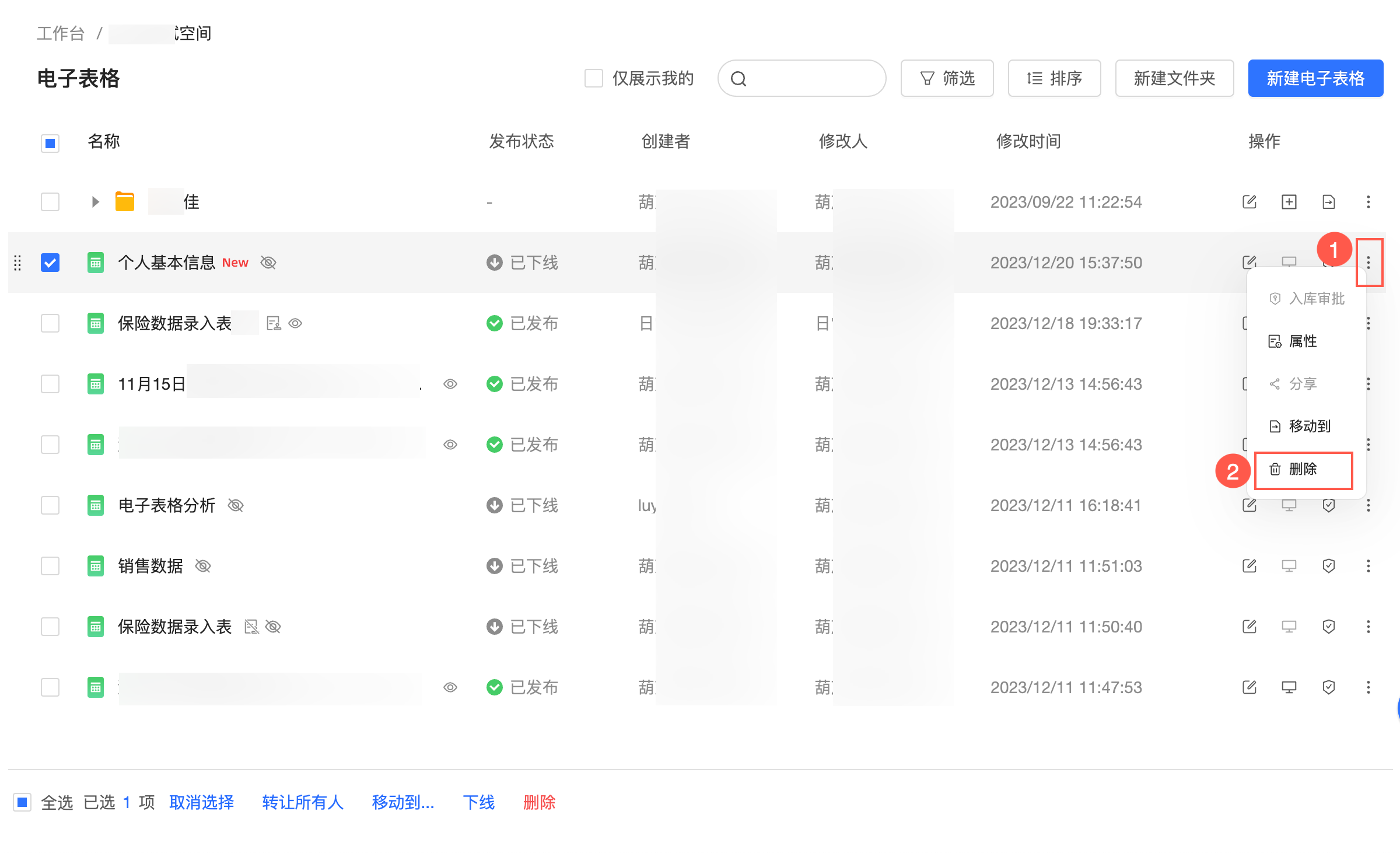The width and height of the screenshot is (1400, 853).
Task: Click edit icon for the folder row
Action: [1249, 202]
